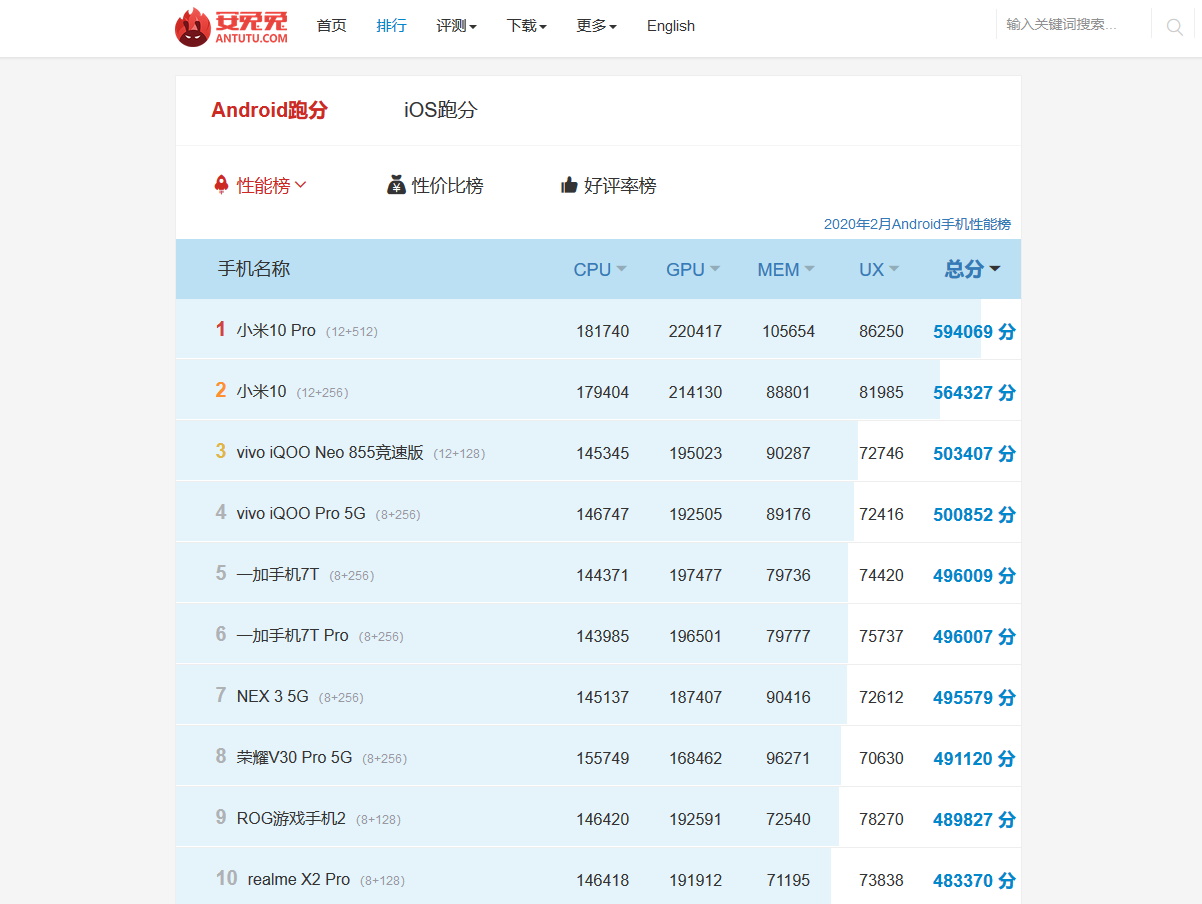This screenshot has height=904, width=1202.
Task: Select the 一加手机7T (8+256) row name
Action: (x=278, y=574)
